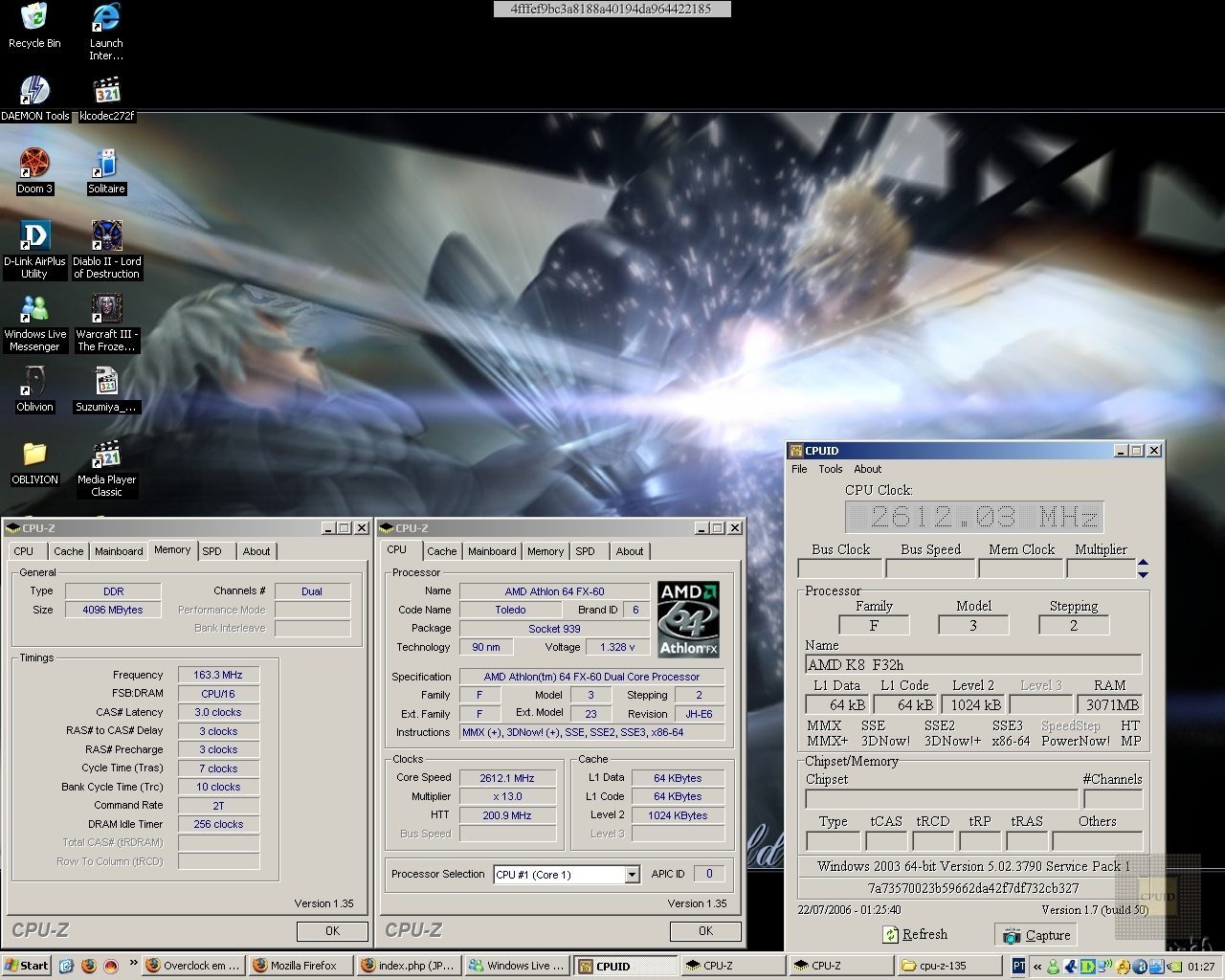1225x980 pixels.
Task: Select the Media Player Classic desktop icon
Action: (106, 469)
